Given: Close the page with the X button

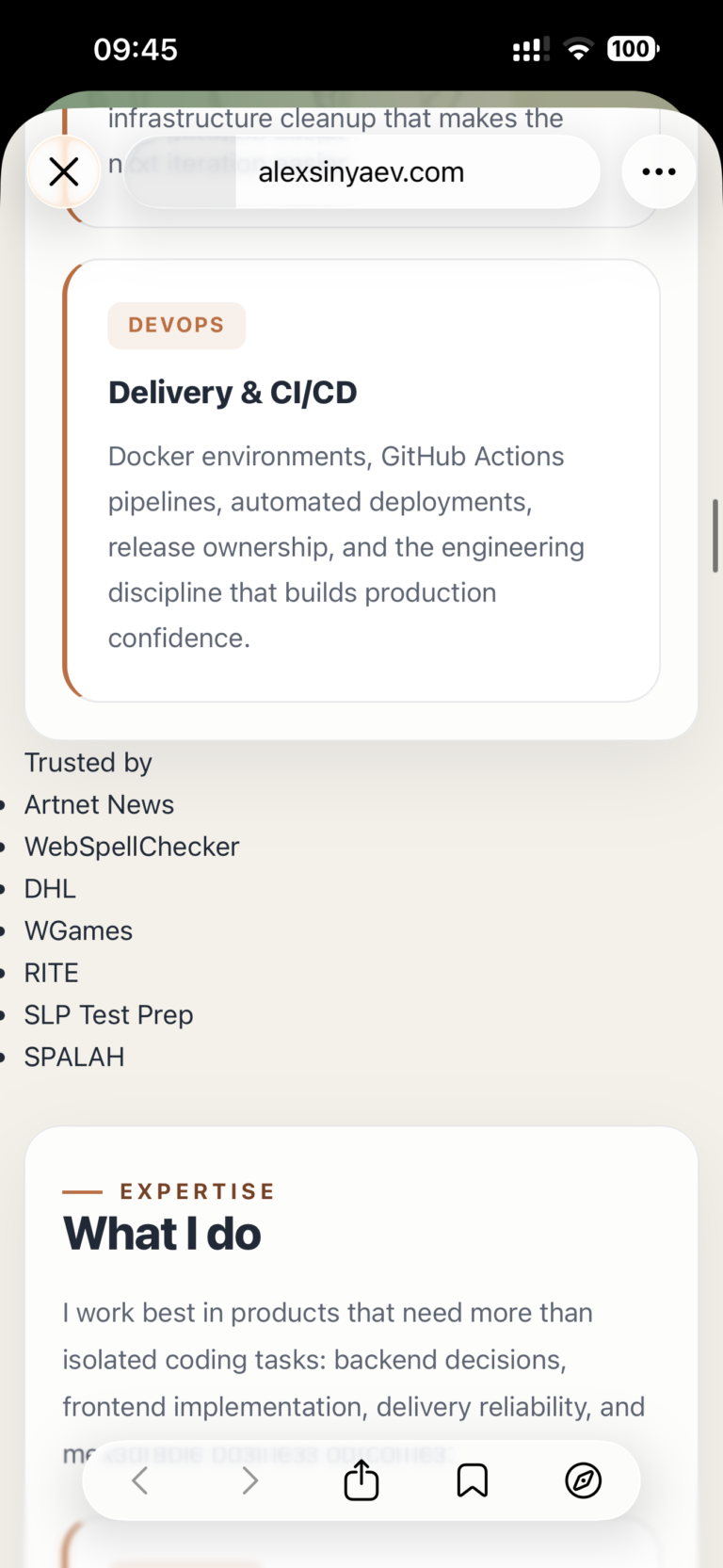Looking at the screenshot, I should pyautogui.click(x=64, y=171).
